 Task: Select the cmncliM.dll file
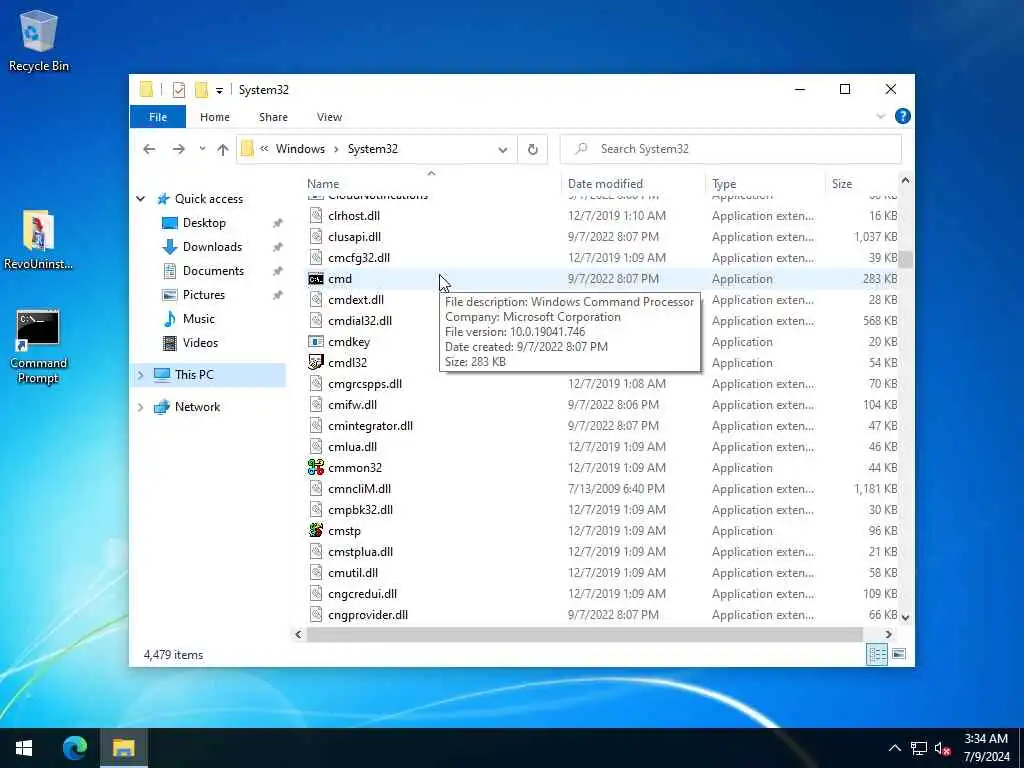pyautogui.click(x=359, y=488)
